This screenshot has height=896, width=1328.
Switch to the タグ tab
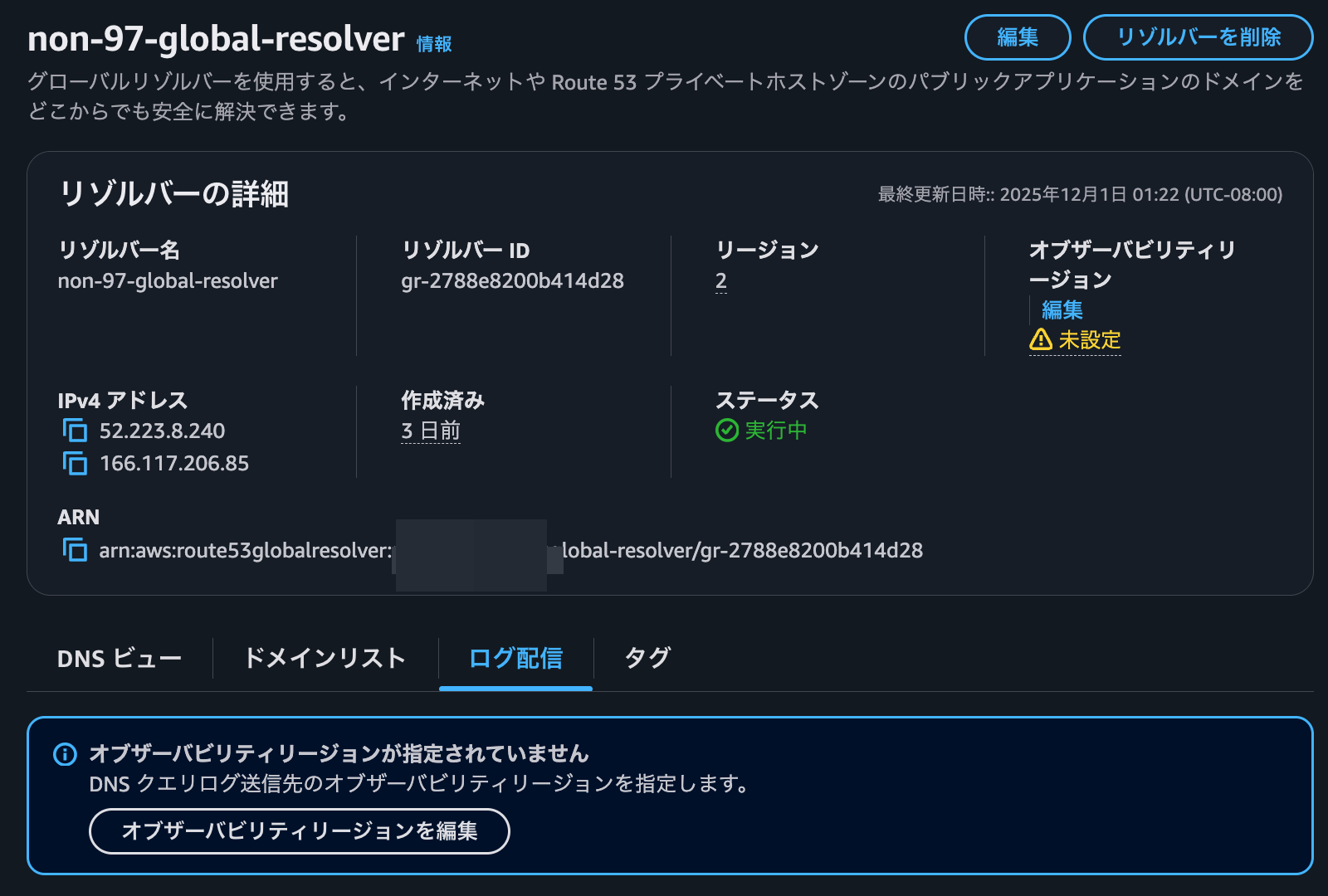pos(647,658)
